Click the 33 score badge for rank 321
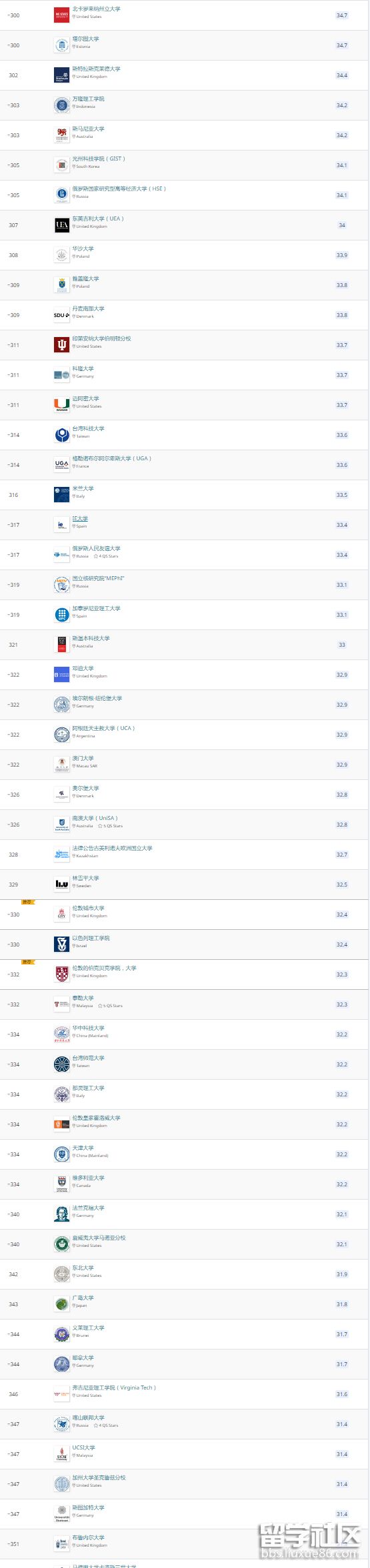Image resolution: width=370 pixels, height=1568 pixels. [x=342, y=645]
